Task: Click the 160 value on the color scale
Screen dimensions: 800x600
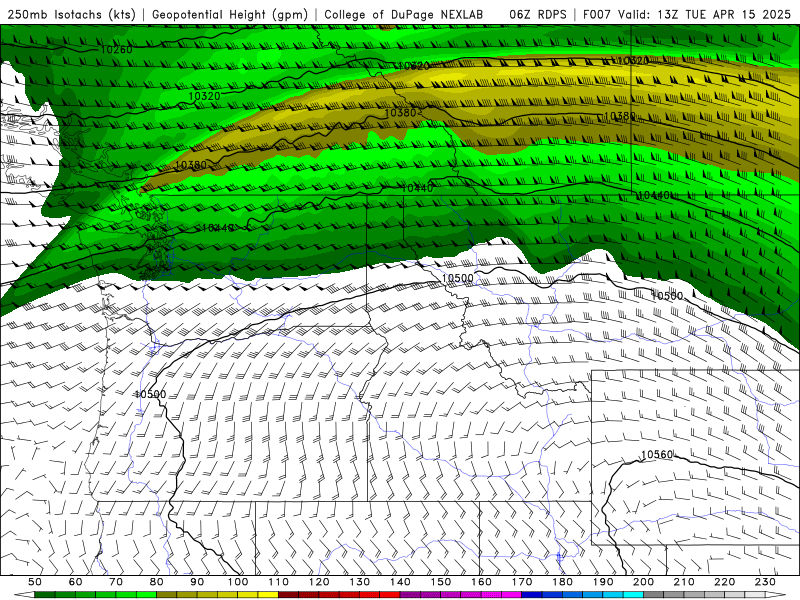Action: click(x=481, y=582)
